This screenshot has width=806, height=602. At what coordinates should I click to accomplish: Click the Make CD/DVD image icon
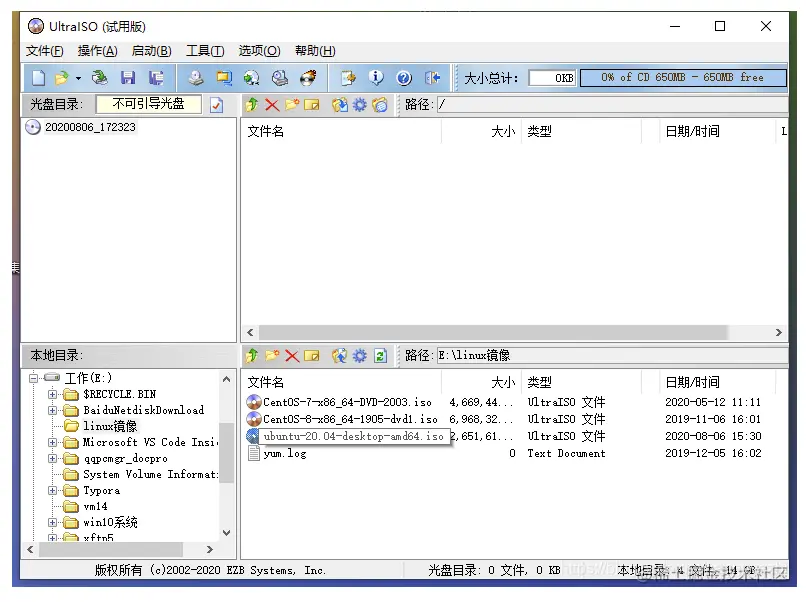(x=195, y=78)
